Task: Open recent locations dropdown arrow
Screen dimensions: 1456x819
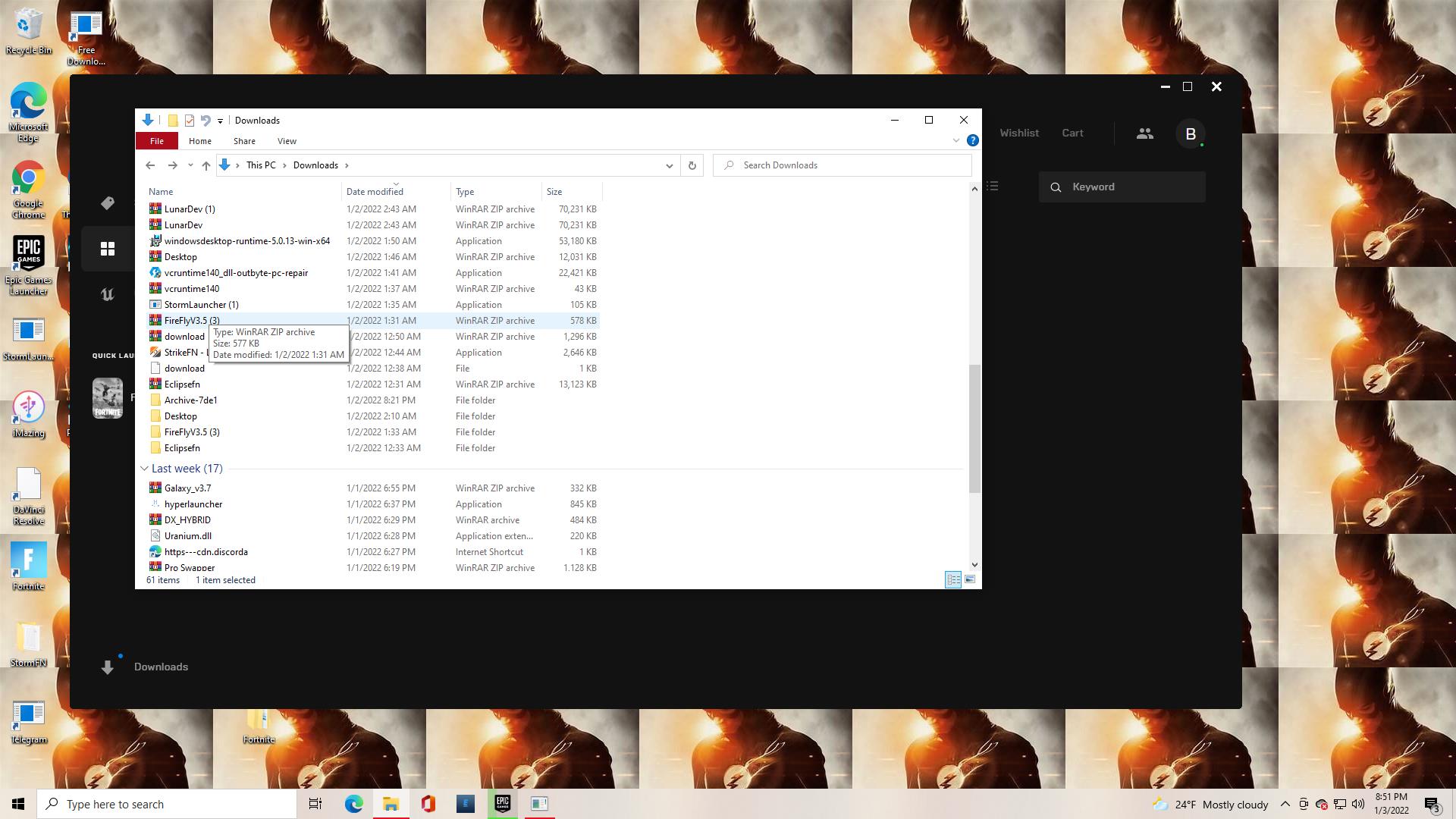Action: (x=190, y=165)
